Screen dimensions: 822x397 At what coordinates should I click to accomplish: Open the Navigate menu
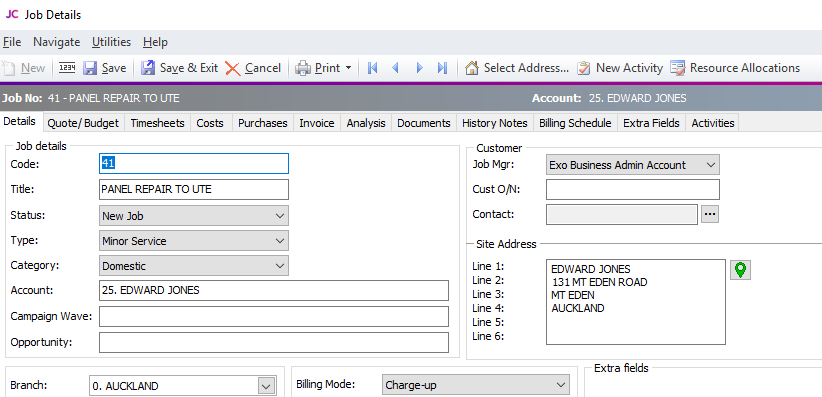(x=57, y=42)
